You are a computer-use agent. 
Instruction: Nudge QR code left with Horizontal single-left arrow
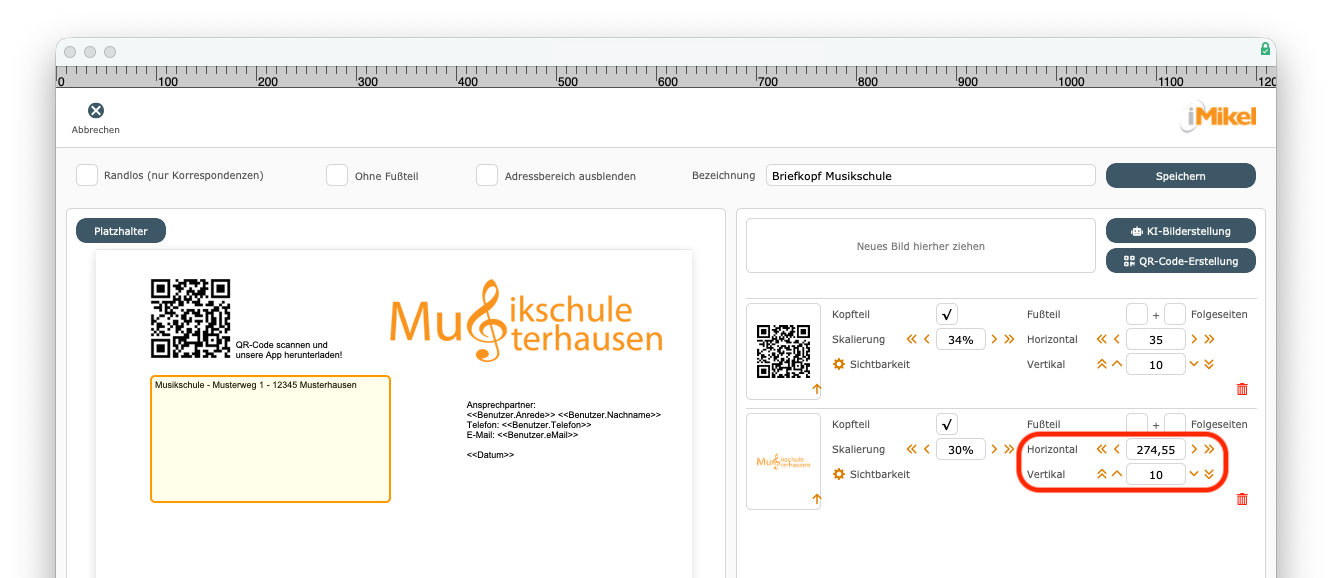(x=1117, y=339)
